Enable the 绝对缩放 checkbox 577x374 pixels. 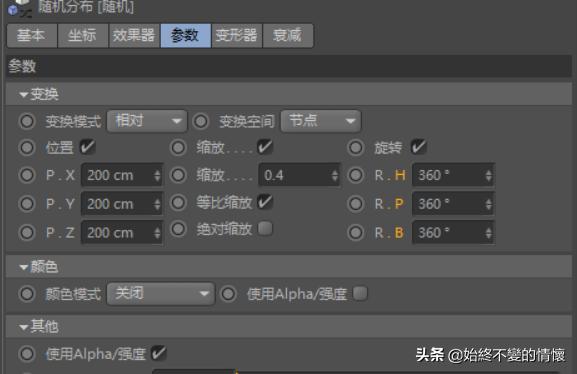click(x=265, y=228)
